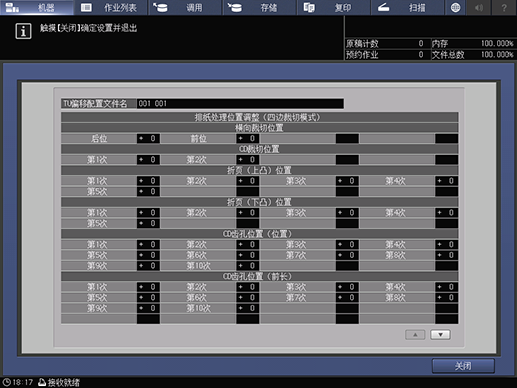Click the clock icon in status bar
The height and width of the screenshot is (388, 517).
coord(6,382)
